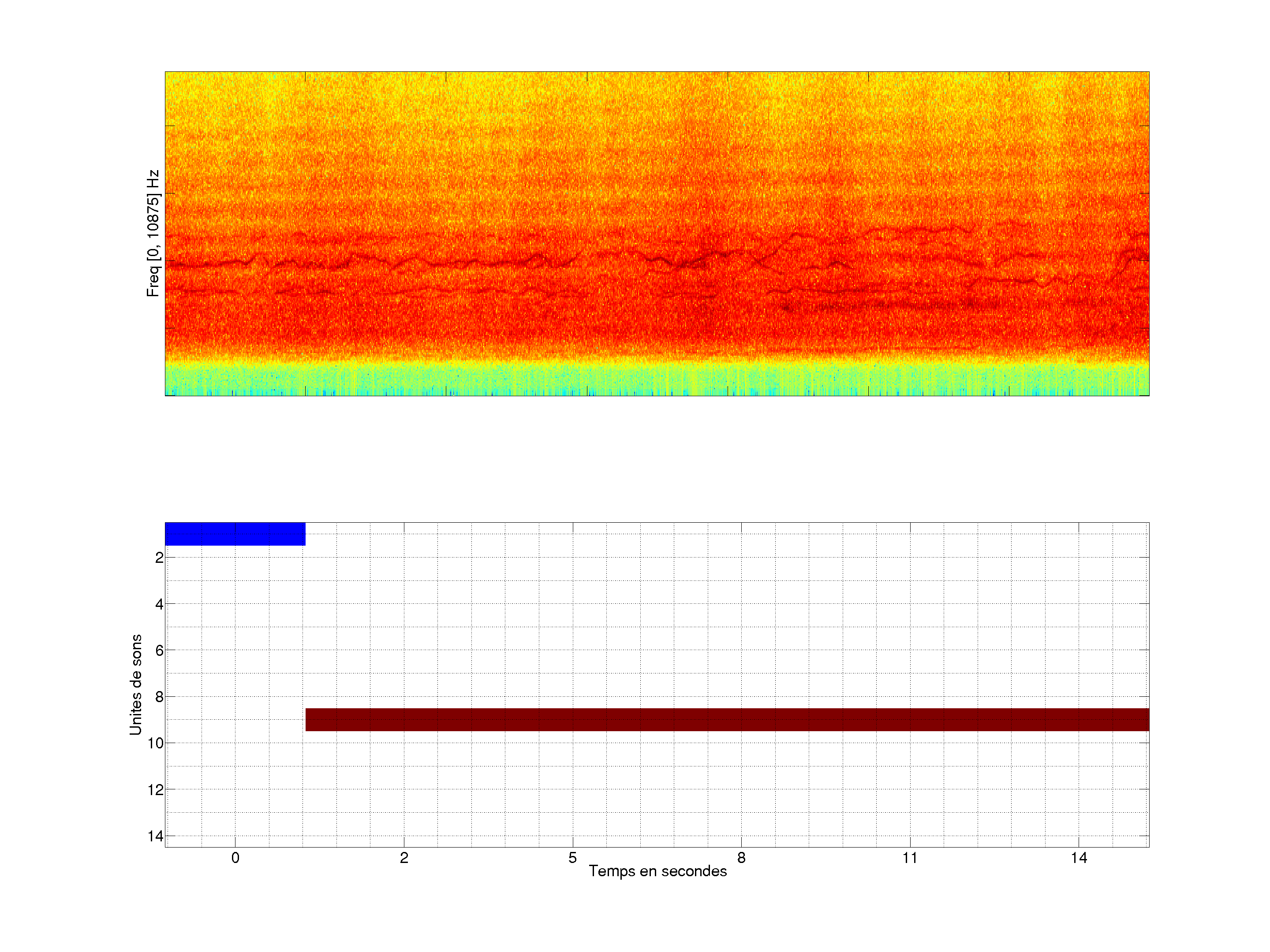The height and width of the screenshot is (952, 1270).
Task: Select x-axis tick label 14 on time axis
Action: click(1078, 858)
